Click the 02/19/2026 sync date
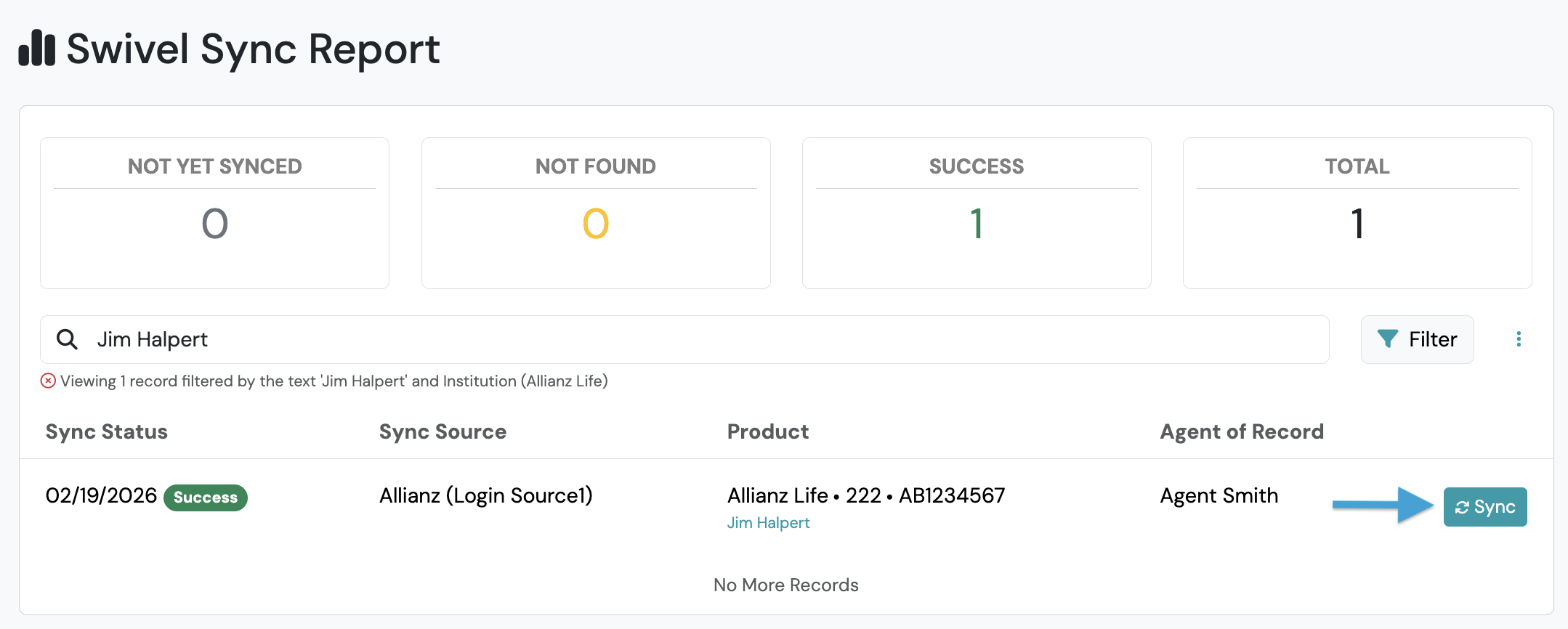 tap(101, 495)
